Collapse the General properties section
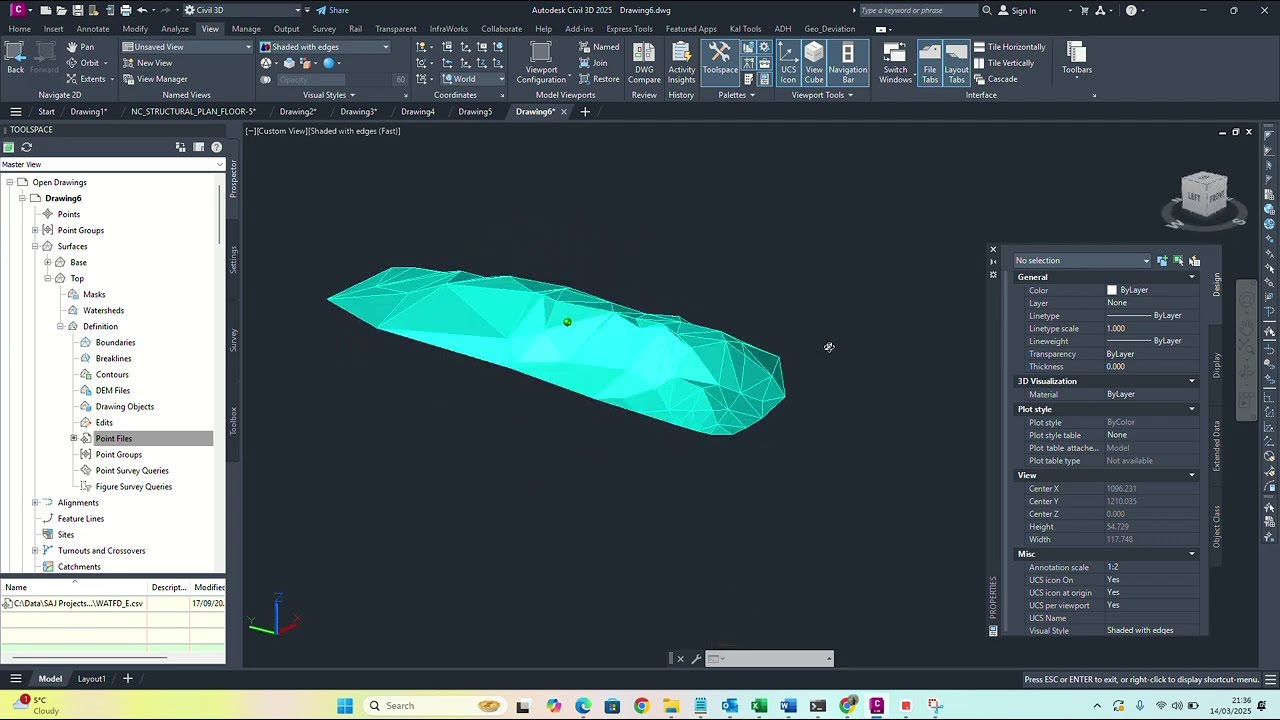 tap(1191, 277)
